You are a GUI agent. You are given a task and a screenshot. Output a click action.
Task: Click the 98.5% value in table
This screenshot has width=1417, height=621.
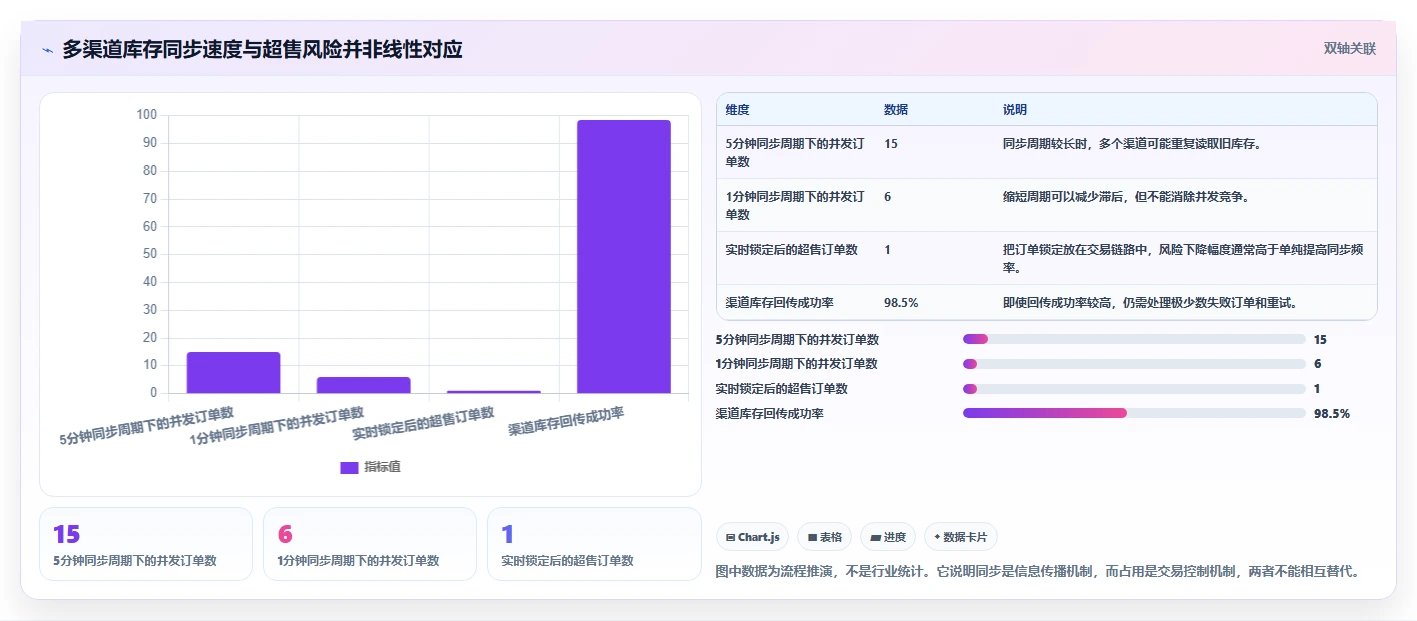point(901,302)
